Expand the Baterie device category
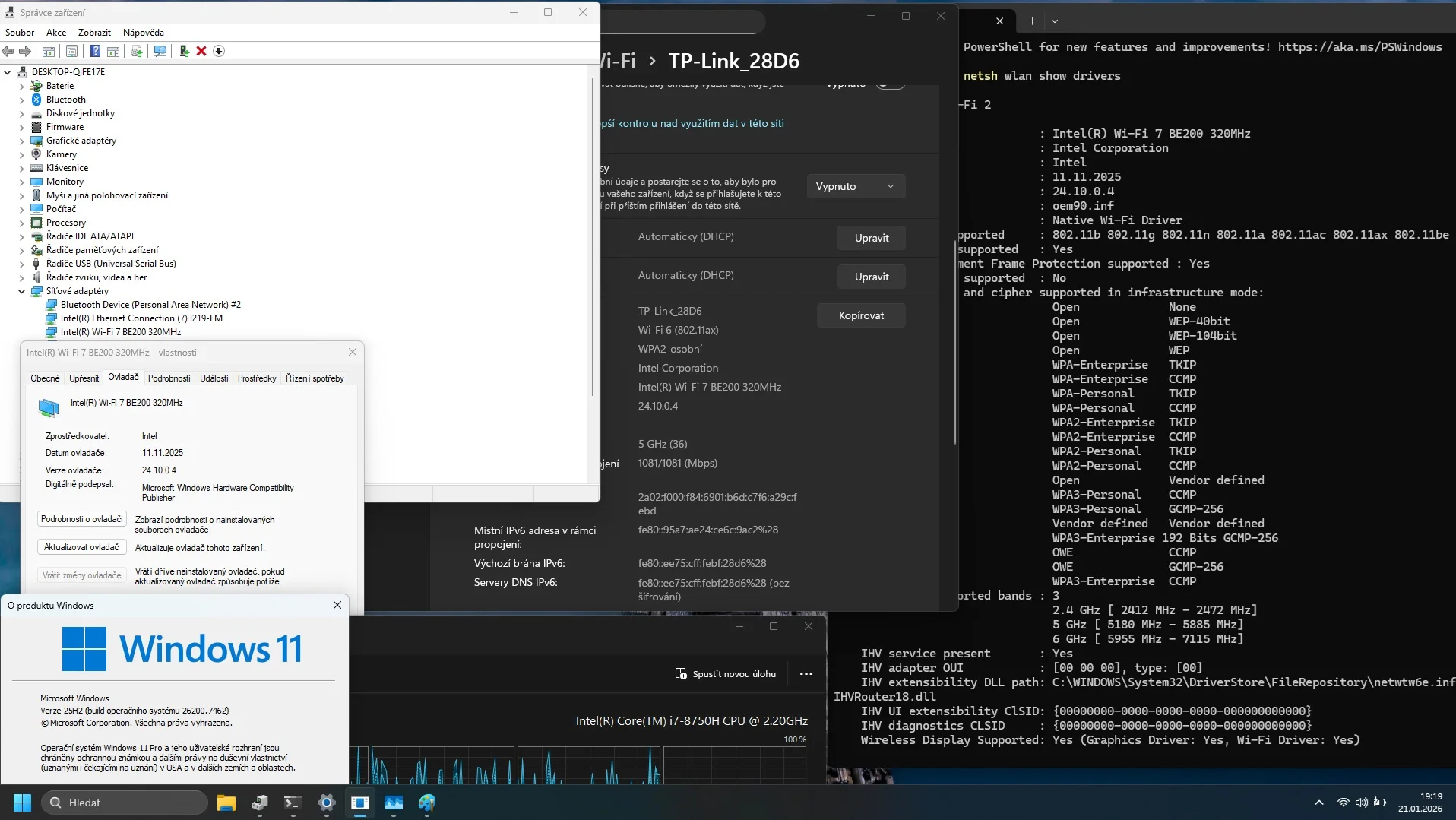The image size is (1456, 820). (x=21, y=86)
